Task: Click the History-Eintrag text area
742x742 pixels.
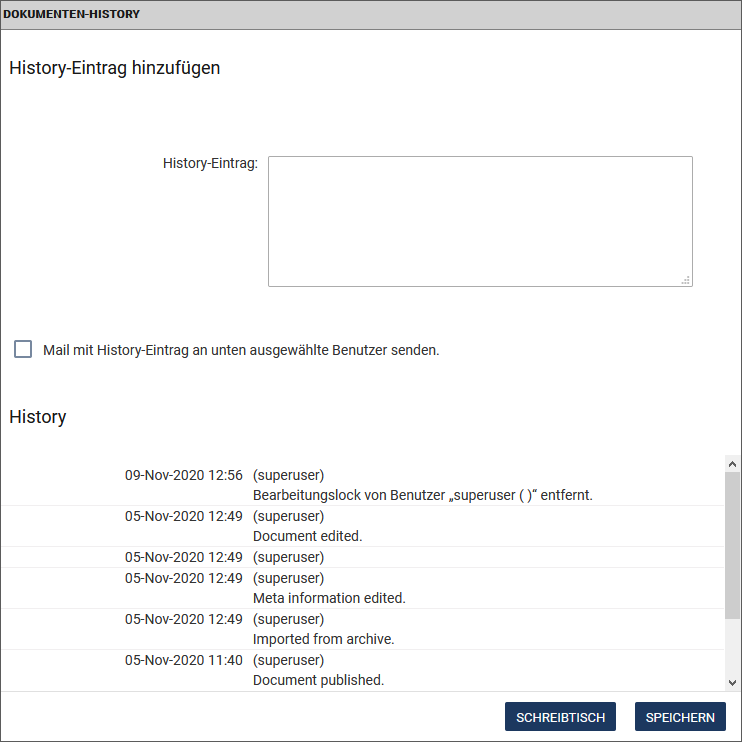Action: [480, 221]
